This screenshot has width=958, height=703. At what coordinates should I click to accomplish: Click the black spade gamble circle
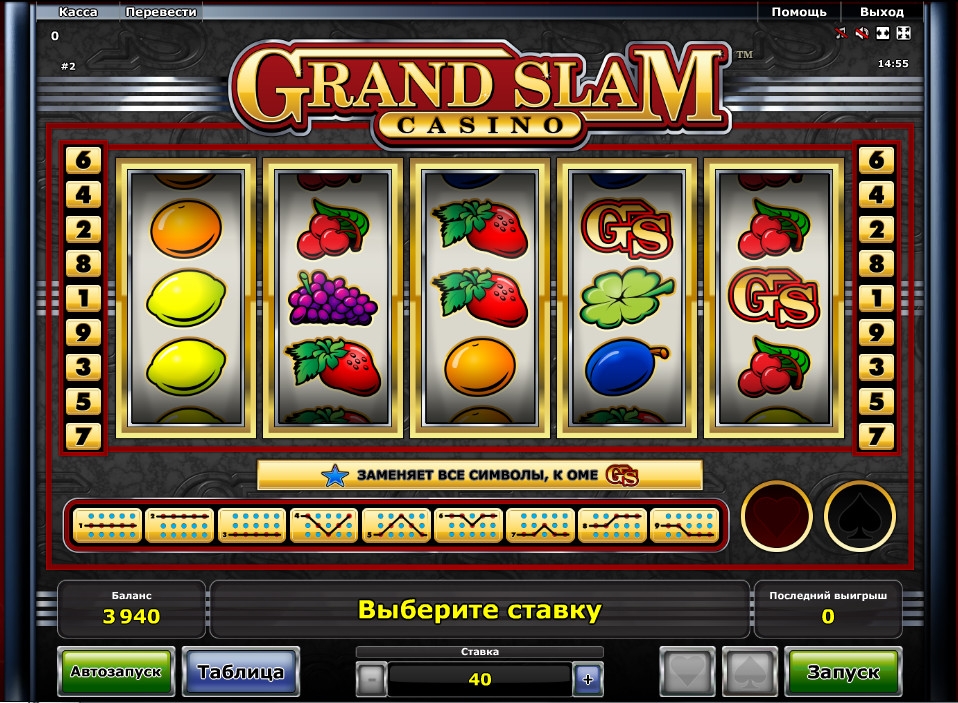860,516
